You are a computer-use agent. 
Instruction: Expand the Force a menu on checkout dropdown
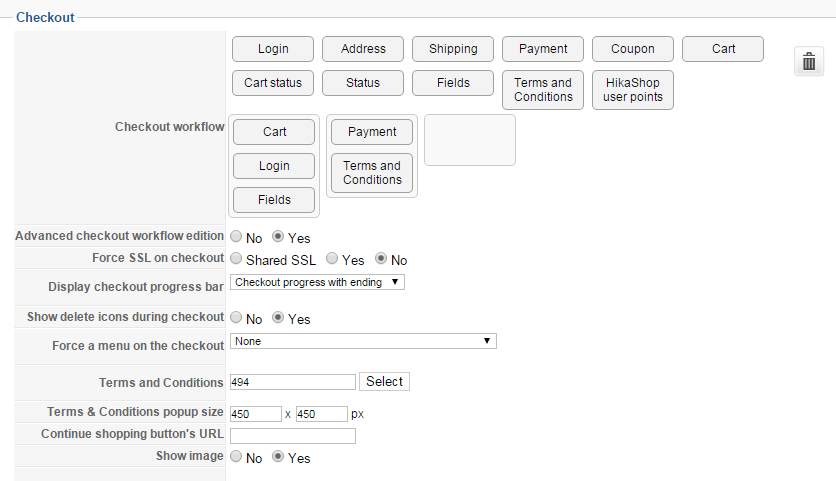coord(363,341)
